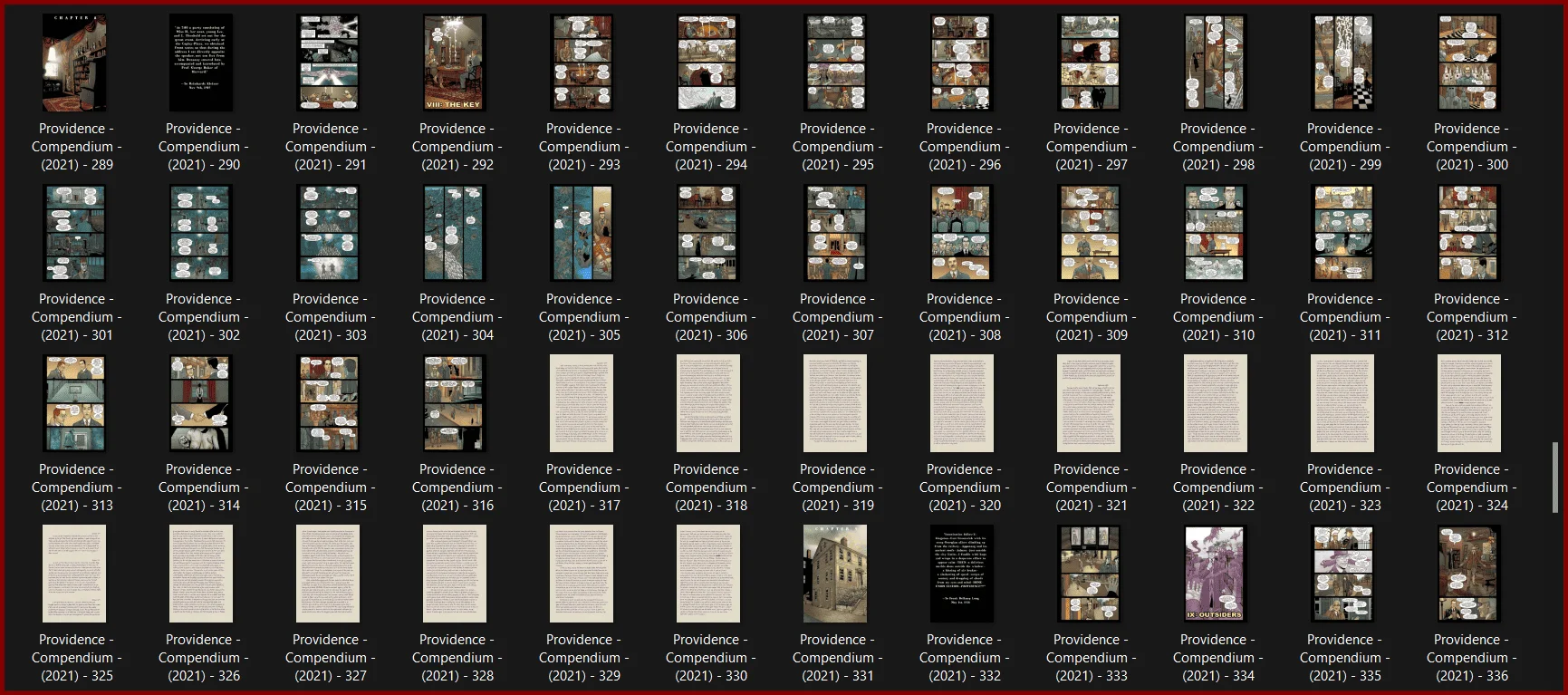Select text page thumbnail of Compendium - 323

(1342, 403)
